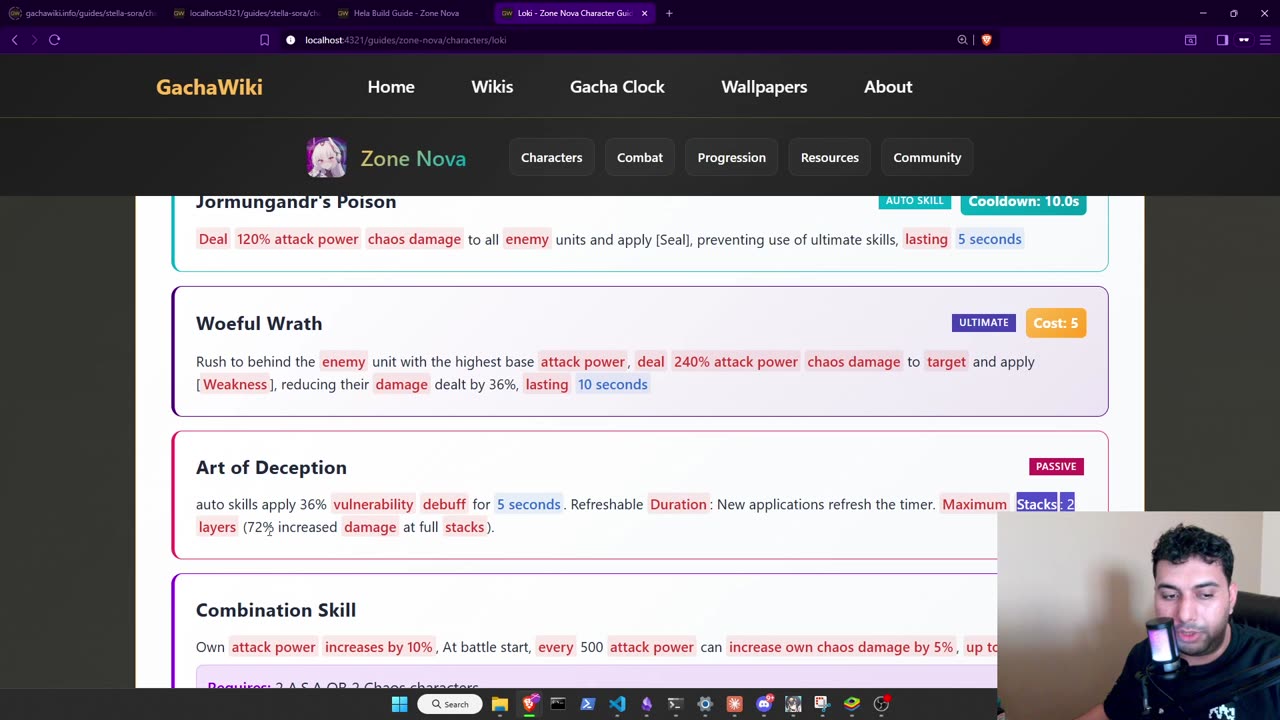Click the Combination Skill heading
Image resolution: width=1280 pixels, height=720 pixels.
[x=276, y=610]
